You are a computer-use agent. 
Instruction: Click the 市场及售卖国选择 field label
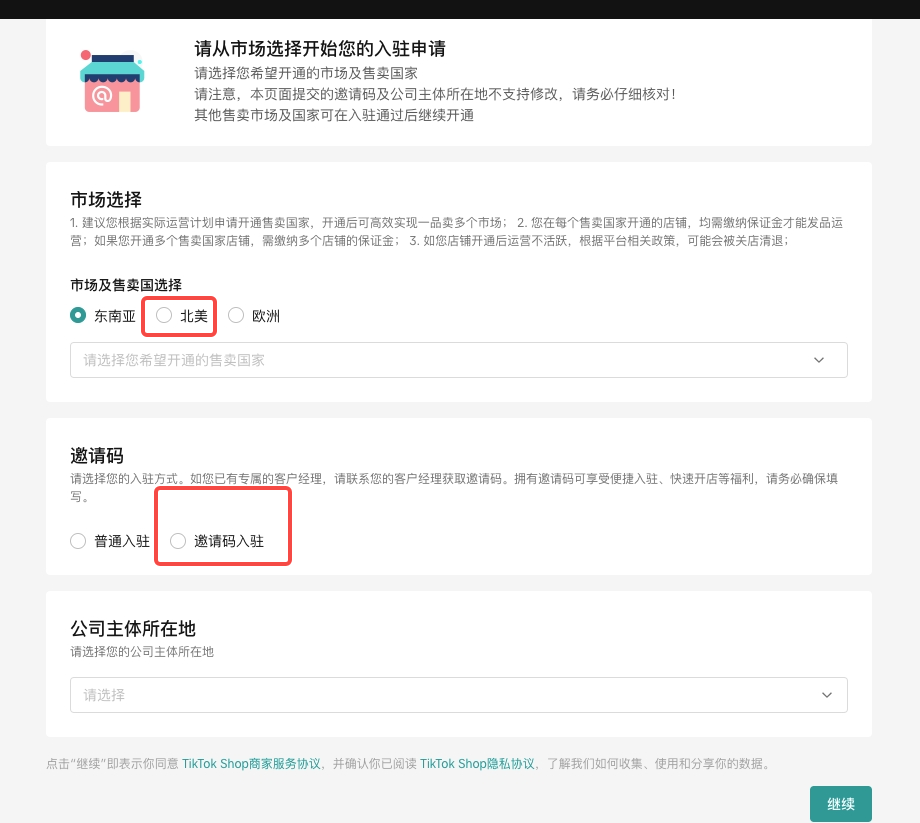point(126,285)
